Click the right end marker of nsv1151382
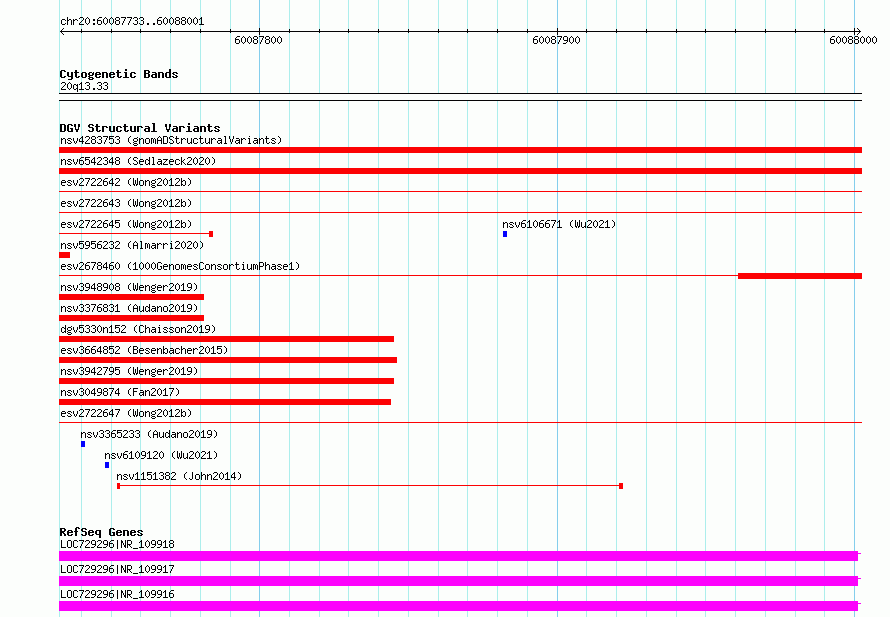890x617 pixels. coord(621,486)
